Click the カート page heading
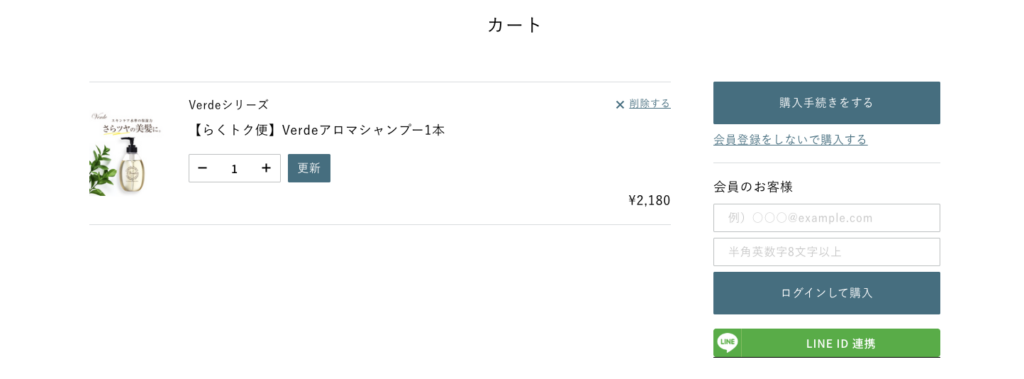 pyautogui.click(x=515, y=25)
